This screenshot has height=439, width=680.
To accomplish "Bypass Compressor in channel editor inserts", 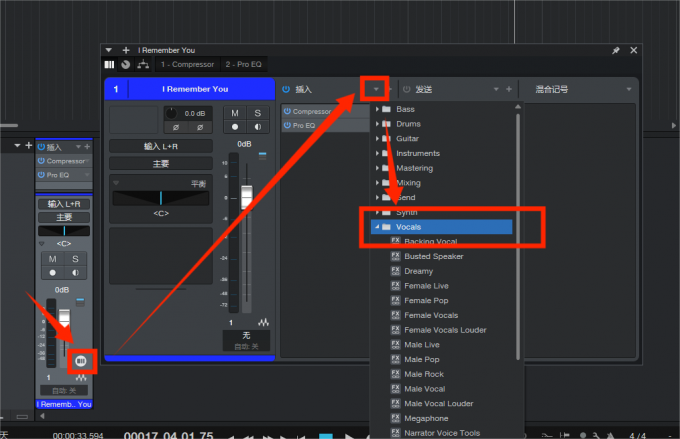I will [287, 111].
